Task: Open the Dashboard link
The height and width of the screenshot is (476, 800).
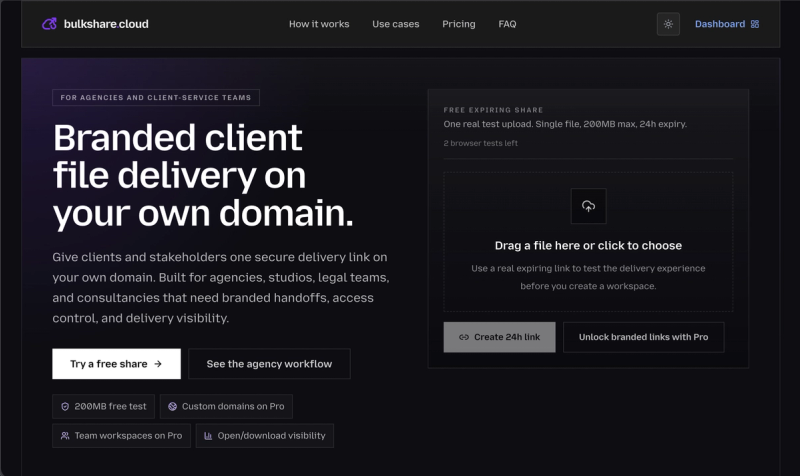Action: click(719, 24)
